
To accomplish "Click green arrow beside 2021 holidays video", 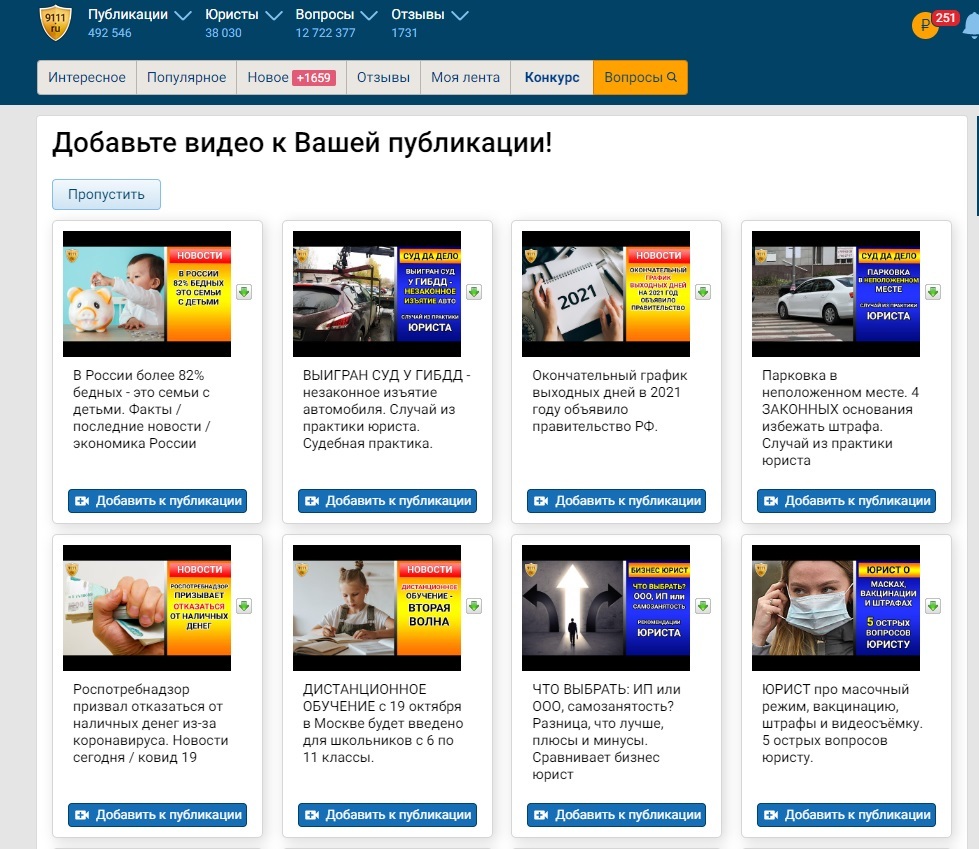I will [703, 292].
